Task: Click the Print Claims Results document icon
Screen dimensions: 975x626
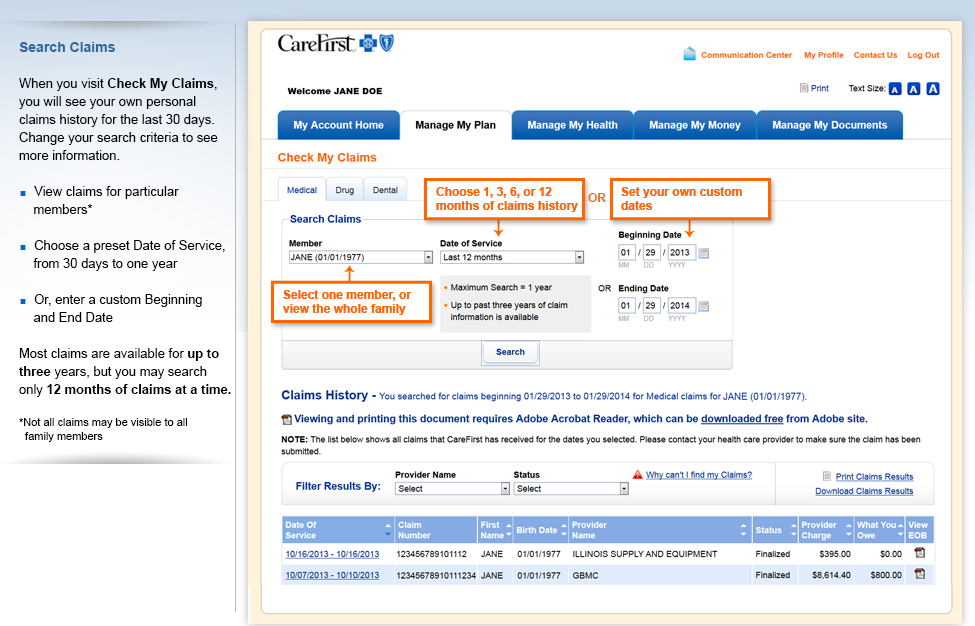Action: 827,476
